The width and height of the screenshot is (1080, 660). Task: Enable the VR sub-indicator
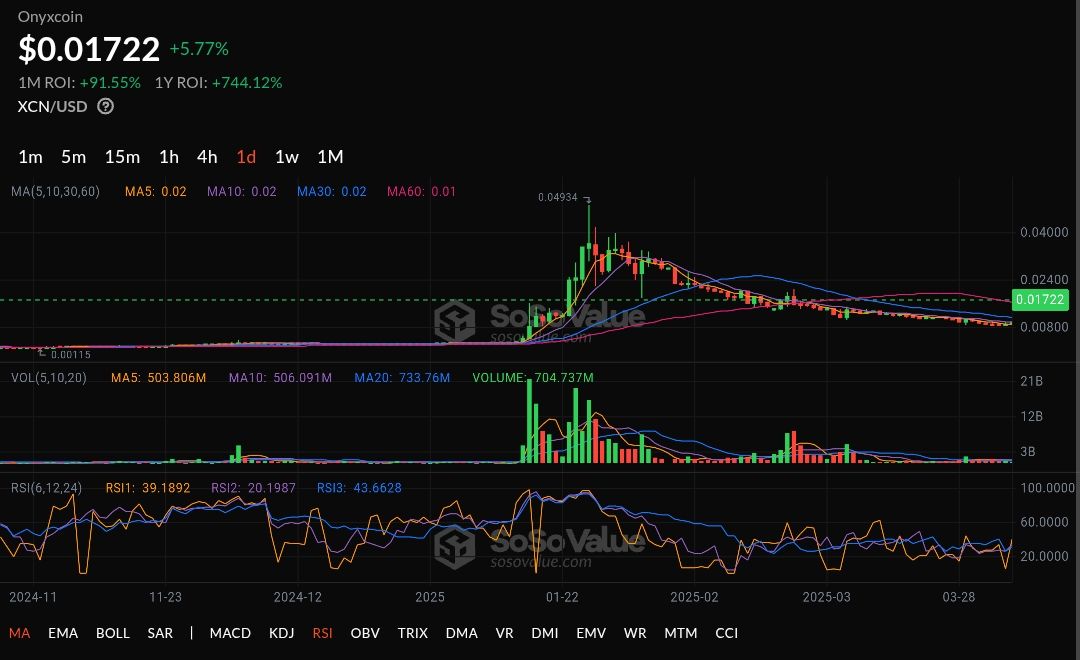pos(504,632)
